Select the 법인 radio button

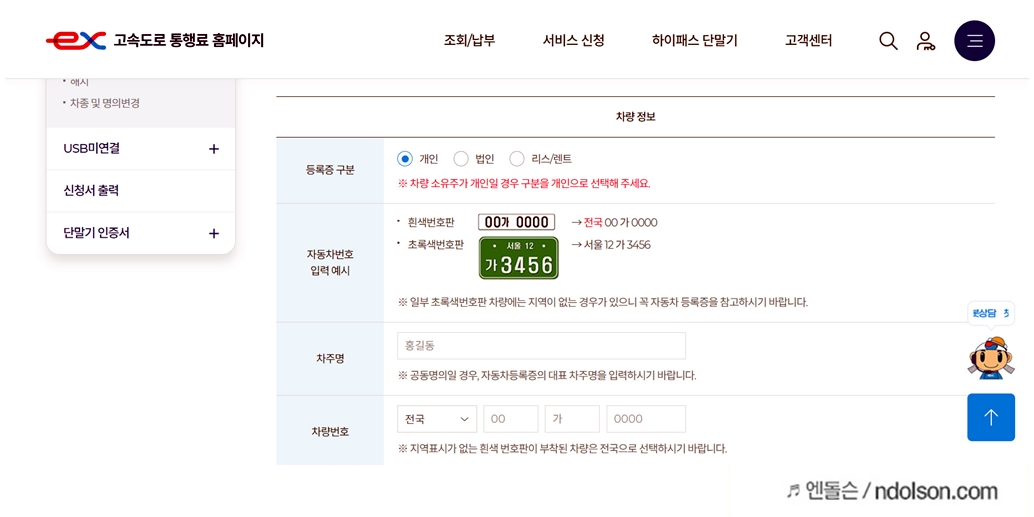tap(461, 159)
